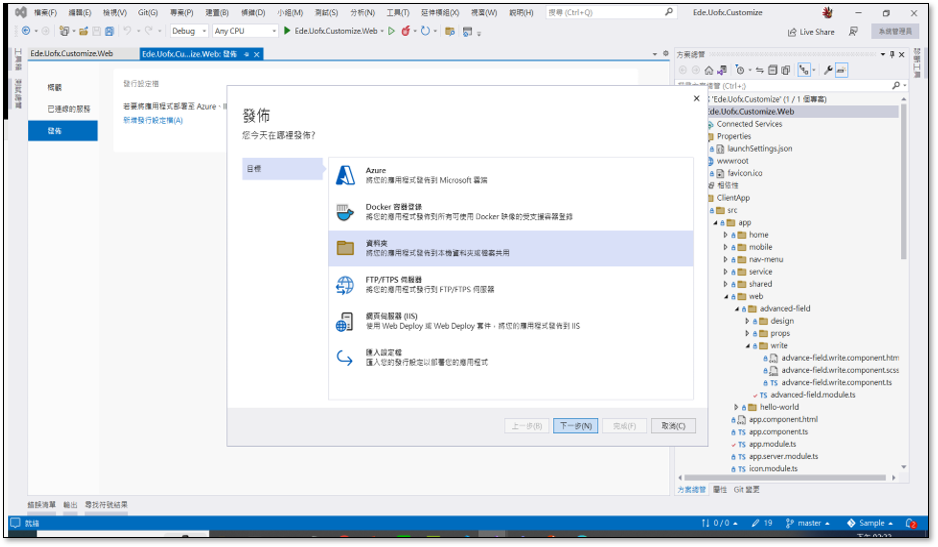Click Sync with Active Document arrows icon
Image resolution: width=938 pixels, height=547 pixels.
(x=760, y=71)
